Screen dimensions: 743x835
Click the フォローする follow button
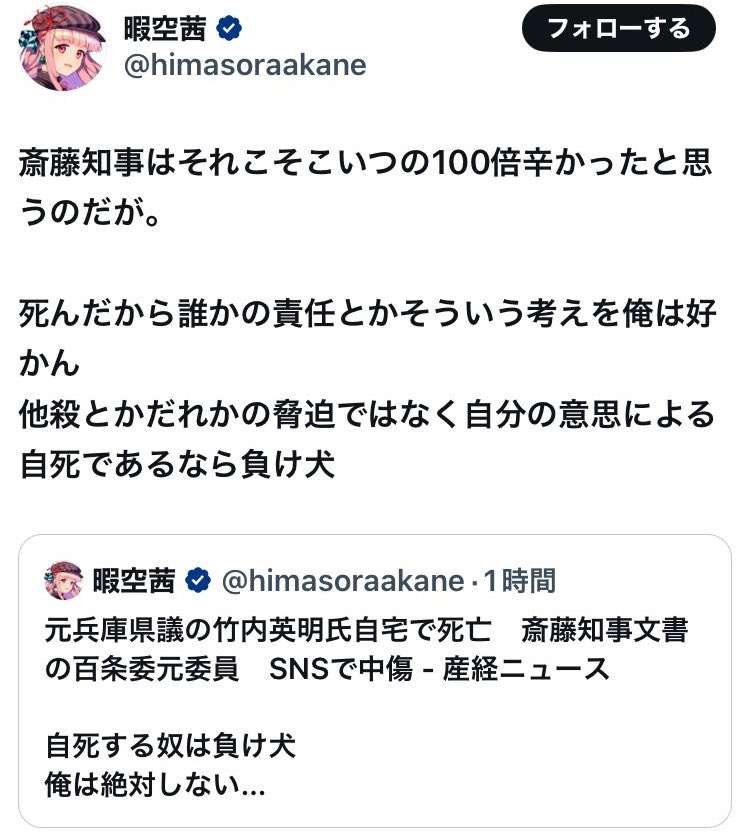coord(618,28)
